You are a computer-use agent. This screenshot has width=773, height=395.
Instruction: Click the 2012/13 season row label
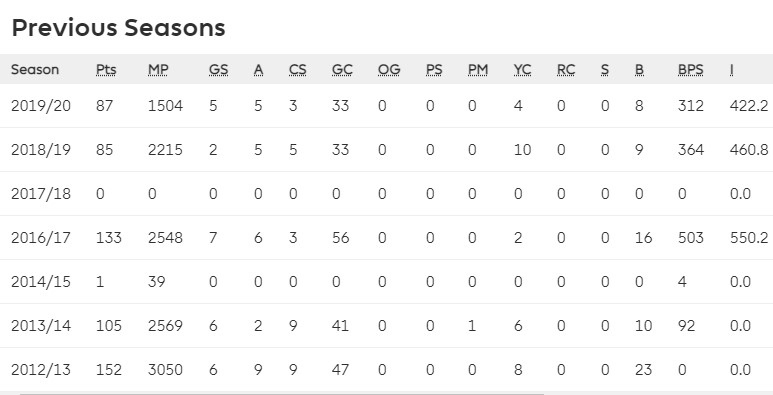[x=41, y=369]
